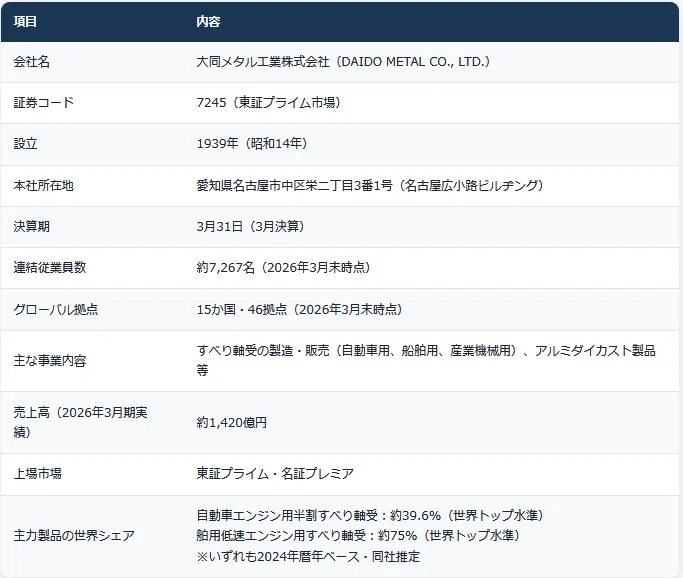This screenshot has height=578, width=683.
Task: Click the 本社所在地 label
Action: coord(44,186)
